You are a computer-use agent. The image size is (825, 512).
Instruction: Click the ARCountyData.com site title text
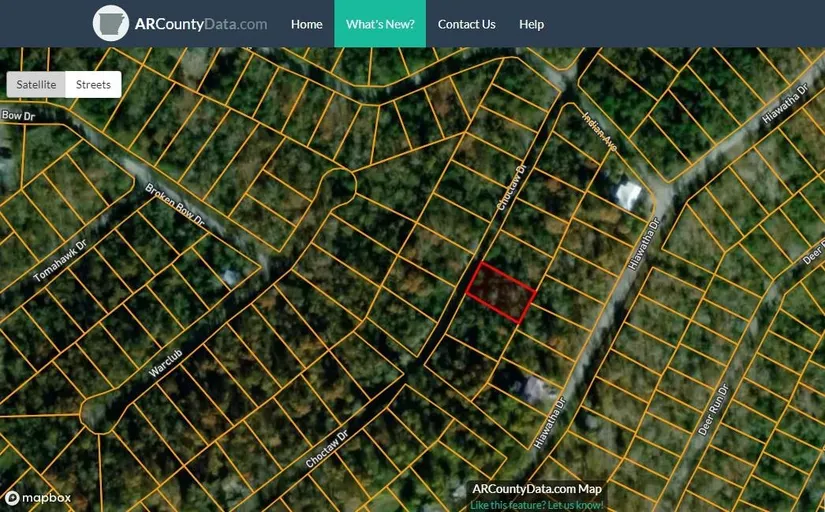[x=201, y=24]
